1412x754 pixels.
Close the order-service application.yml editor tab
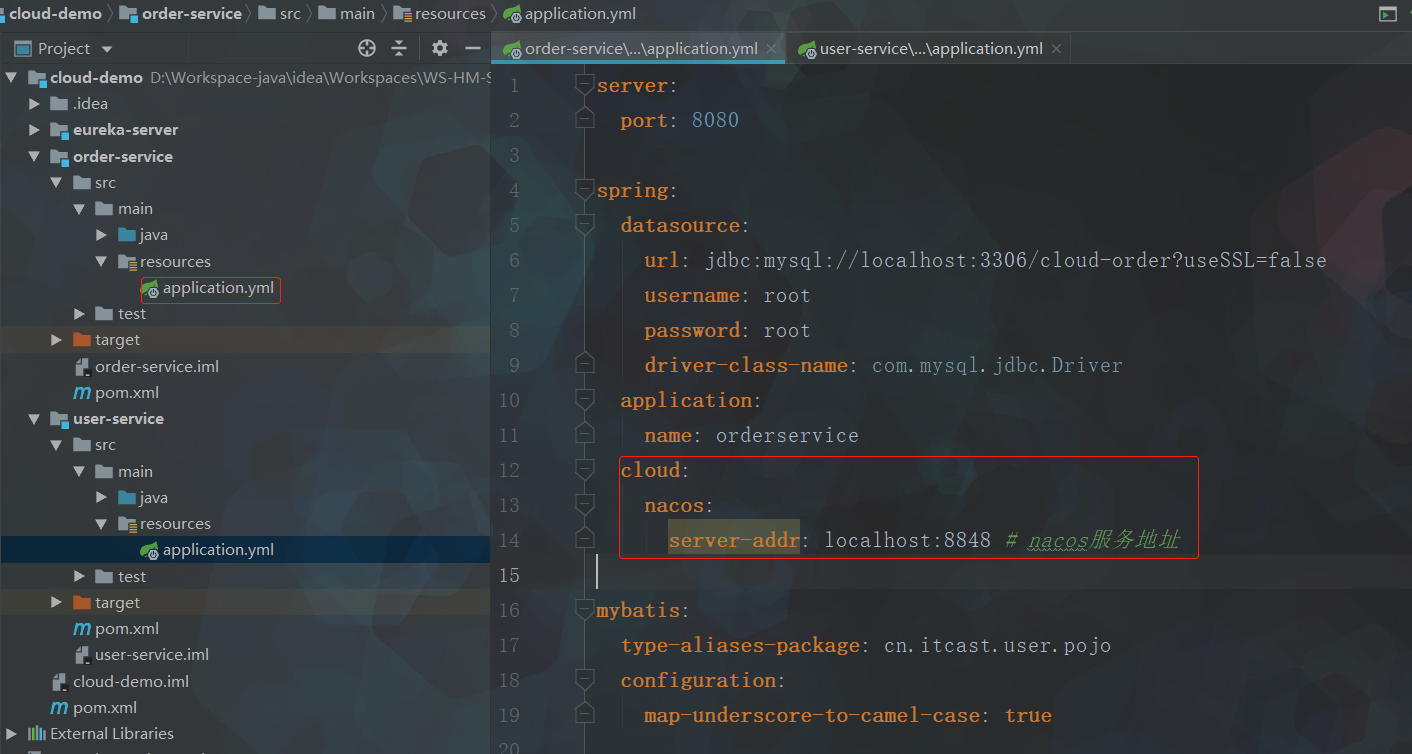coord(771,49)
